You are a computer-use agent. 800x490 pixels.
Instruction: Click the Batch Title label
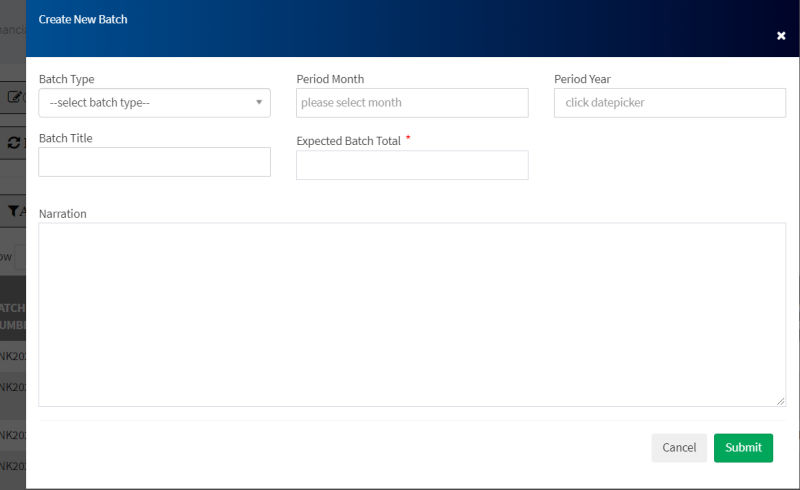coord(66,138)
